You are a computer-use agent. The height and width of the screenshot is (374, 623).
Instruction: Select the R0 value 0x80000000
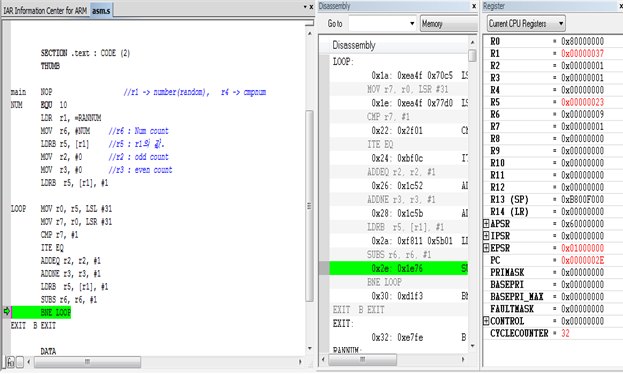tap(582, 41)
